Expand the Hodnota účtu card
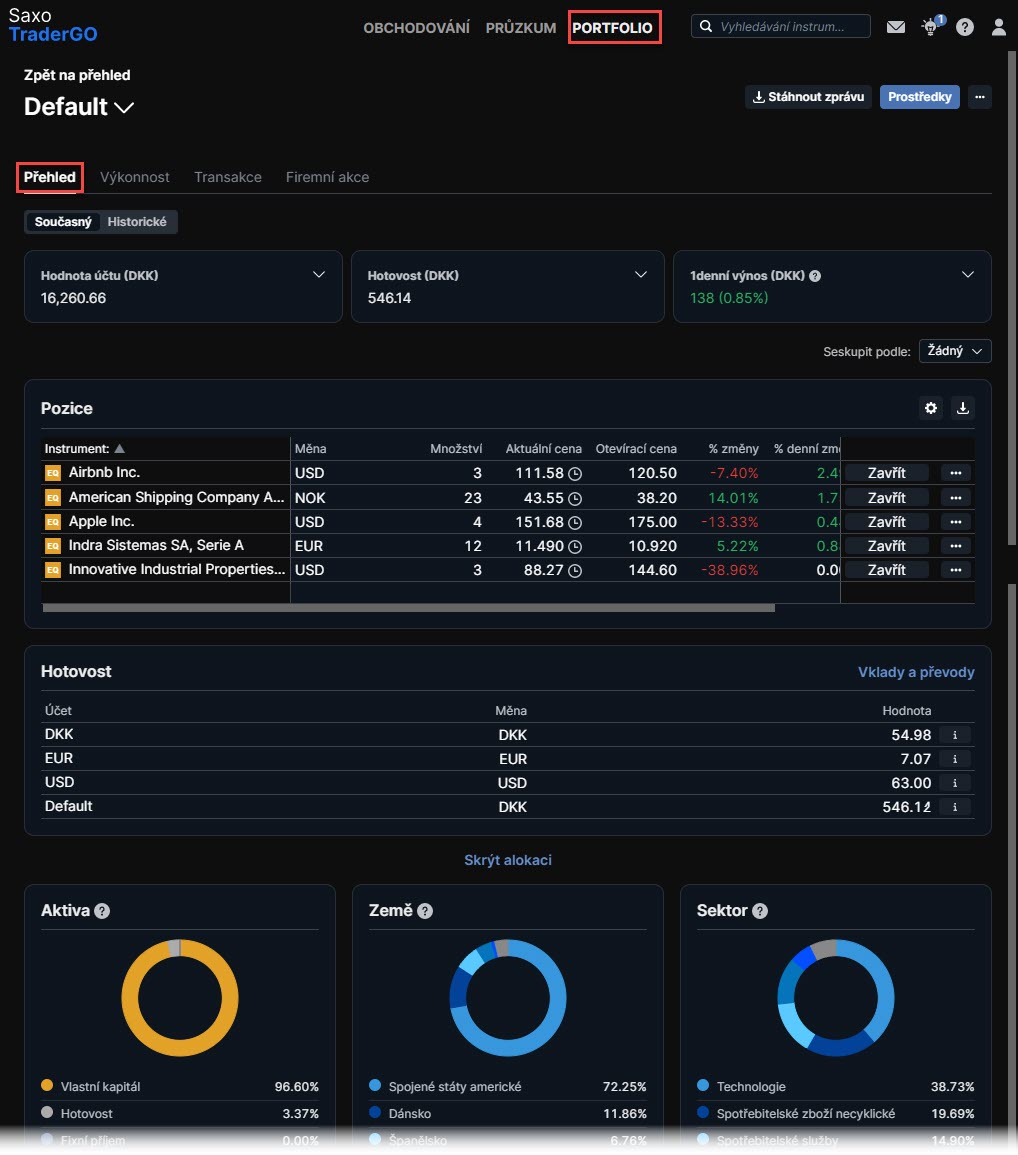 pyautogui.click(x=319, y=275)
